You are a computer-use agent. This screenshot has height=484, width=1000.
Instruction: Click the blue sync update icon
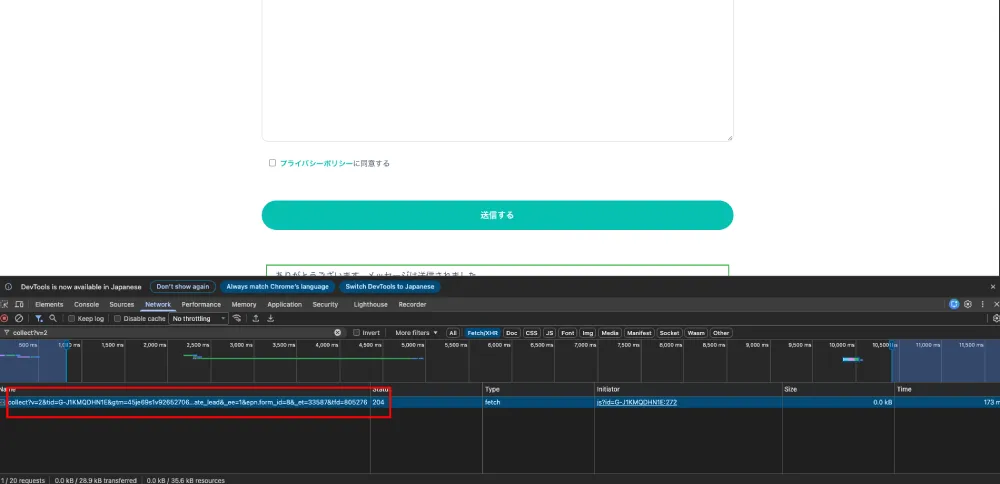954,304
